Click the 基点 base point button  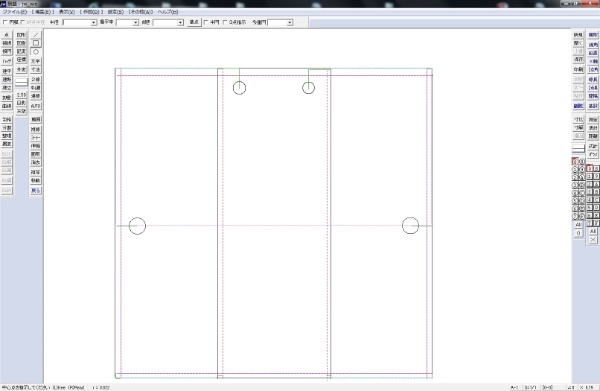(x=194, y=23)
